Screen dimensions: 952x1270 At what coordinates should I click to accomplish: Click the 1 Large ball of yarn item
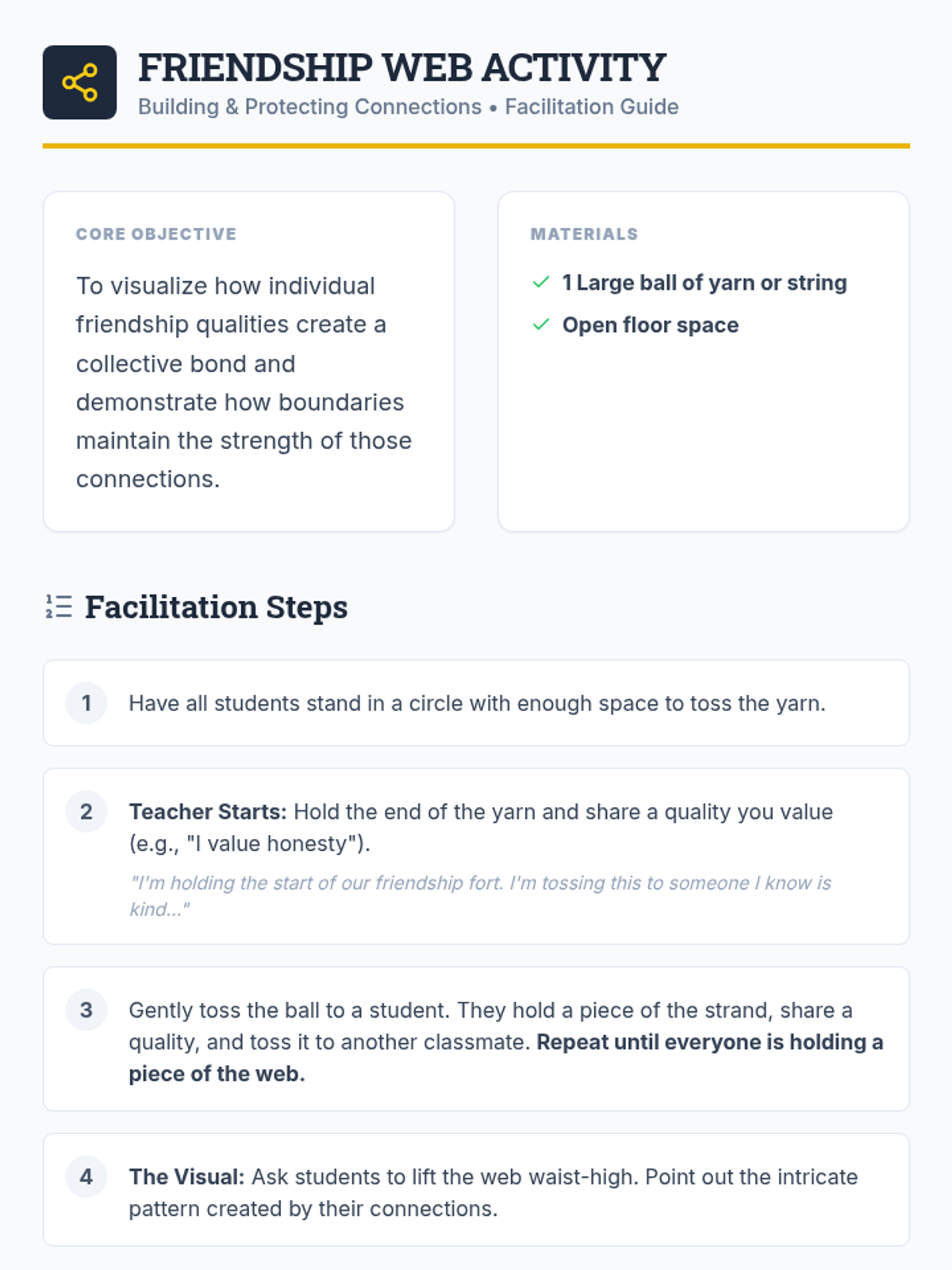[x=704, y=283]
